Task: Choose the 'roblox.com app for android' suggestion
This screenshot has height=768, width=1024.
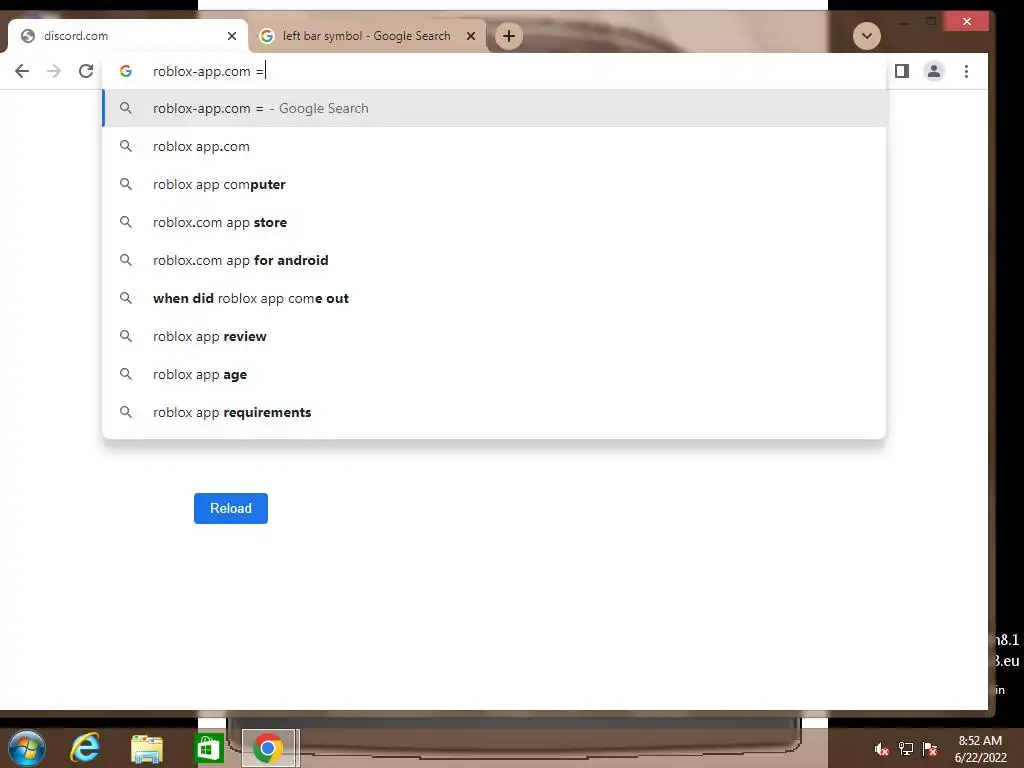Action: [494, 260]
